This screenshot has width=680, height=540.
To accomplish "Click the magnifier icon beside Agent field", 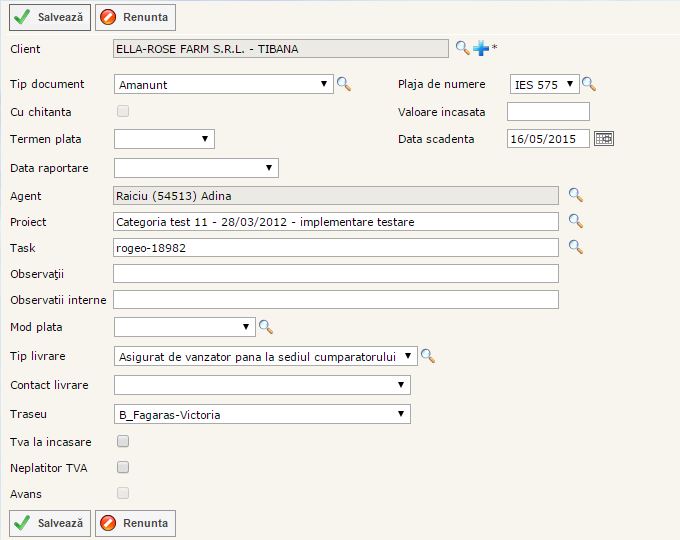I will [576, 195].
